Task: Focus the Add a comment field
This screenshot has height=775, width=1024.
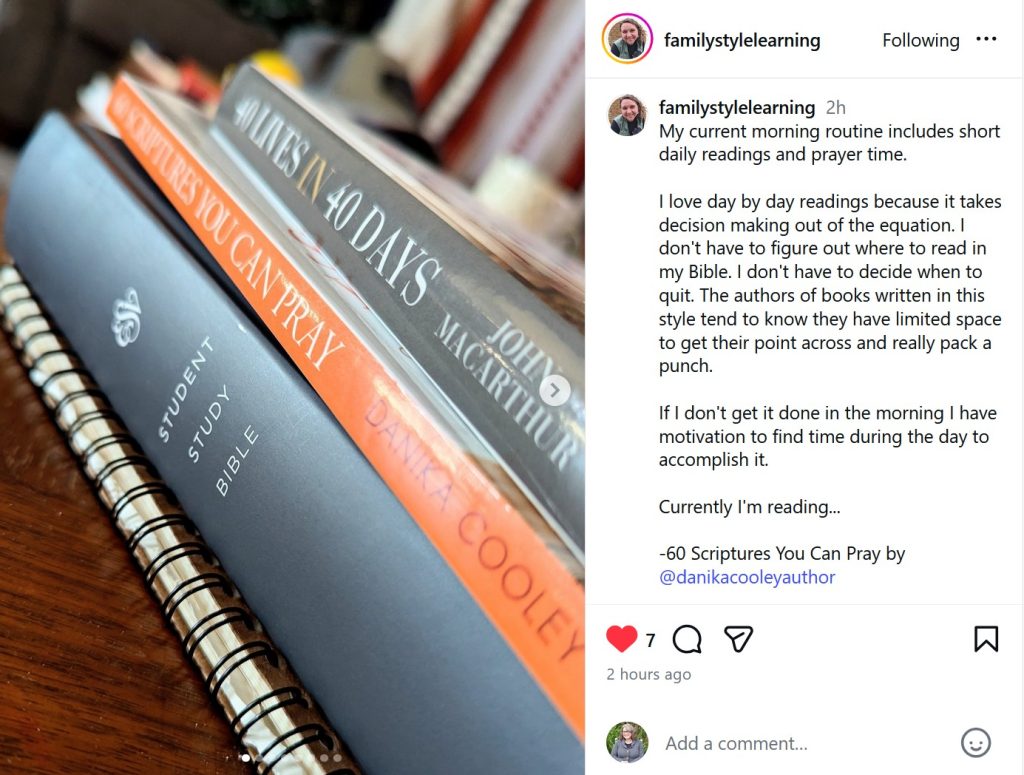Action: coord(807,743)
